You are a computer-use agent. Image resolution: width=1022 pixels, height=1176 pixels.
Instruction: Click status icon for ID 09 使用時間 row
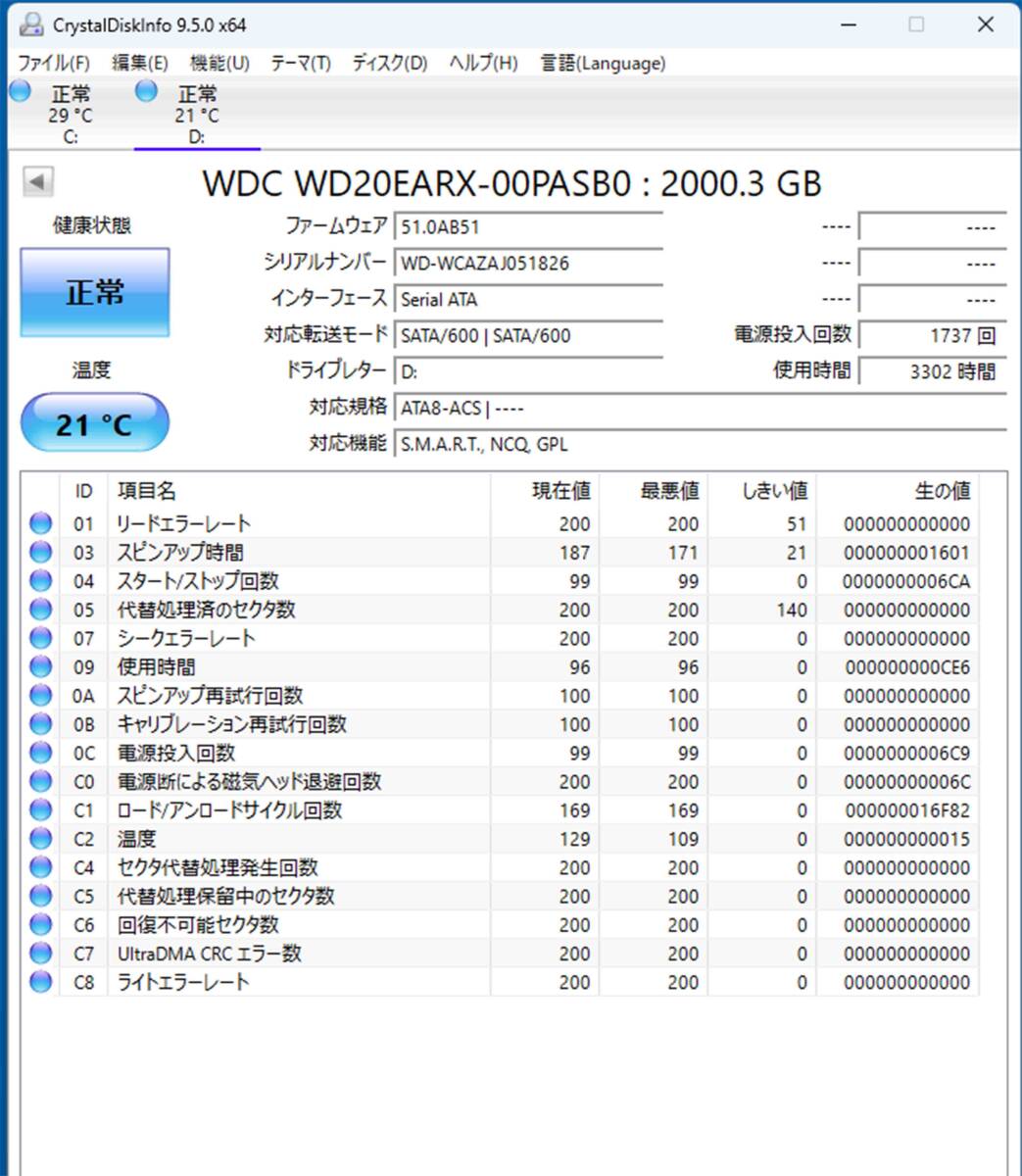click(40, 666)
